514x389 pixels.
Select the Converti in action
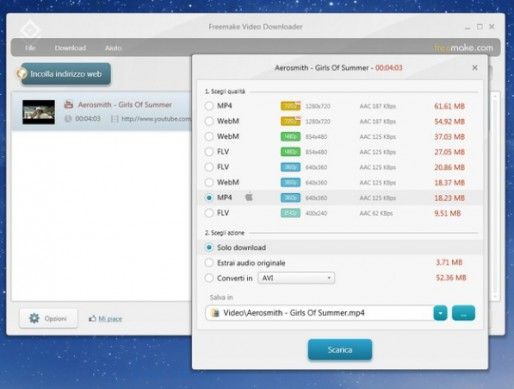point(209,278)
